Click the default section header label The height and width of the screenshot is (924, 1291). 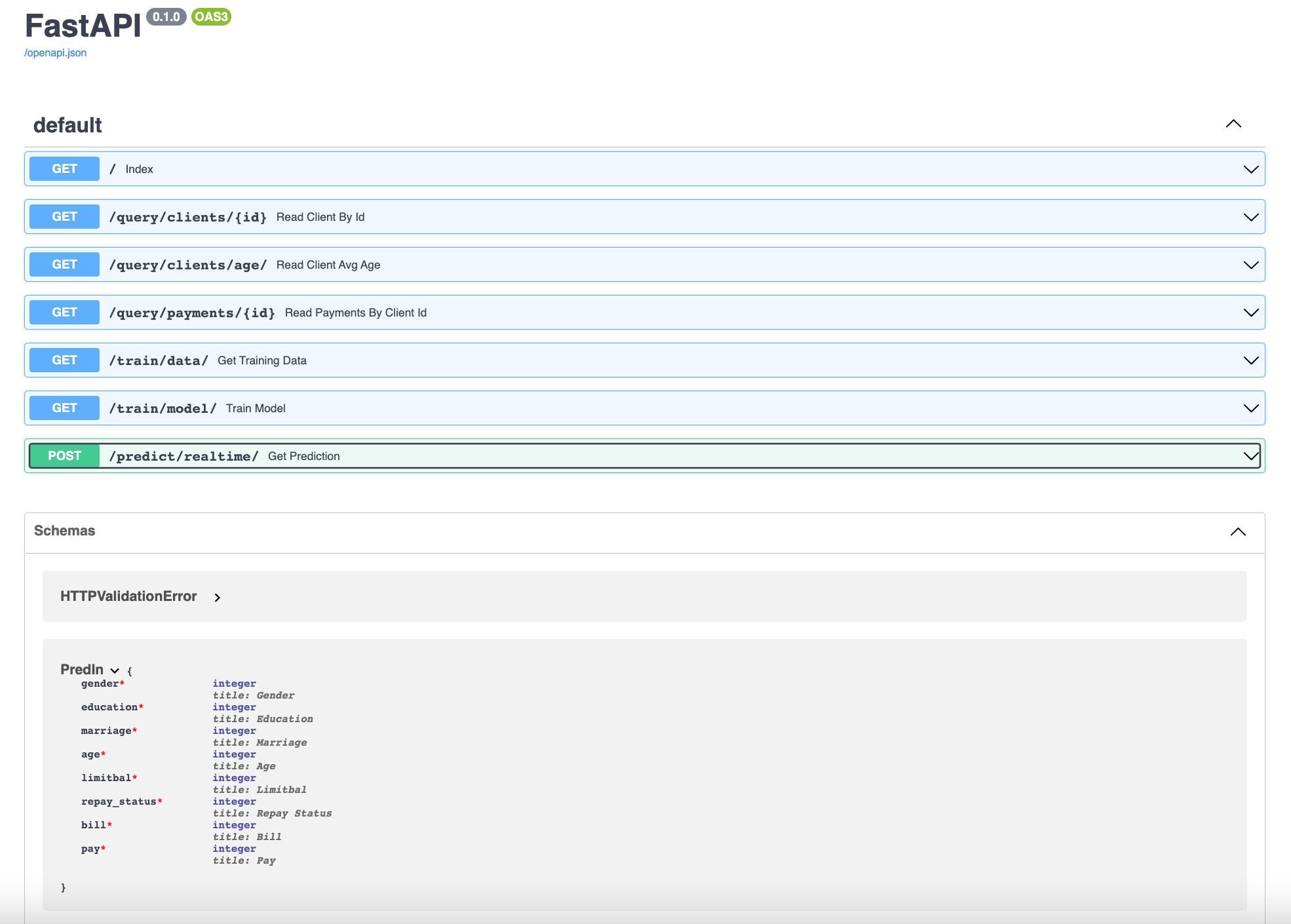(x=67, y=125)
